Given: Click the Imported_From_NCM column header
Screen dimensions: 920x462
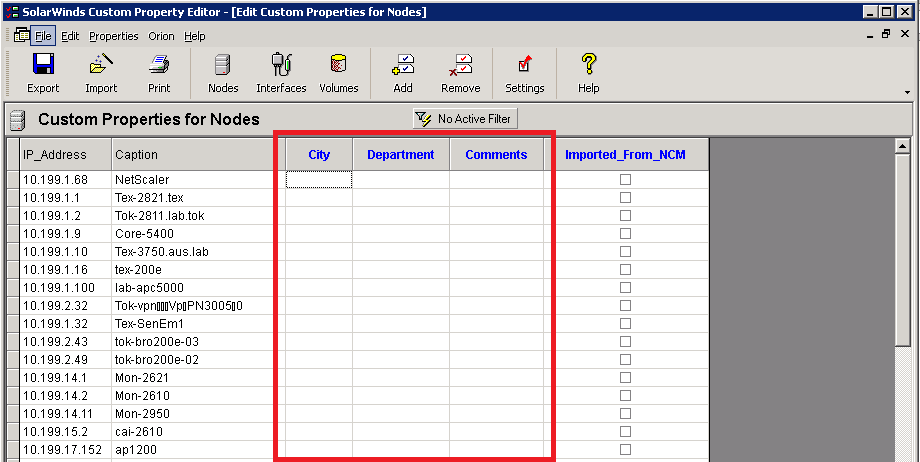Looking at the screenshot, I should pos(625,154).
